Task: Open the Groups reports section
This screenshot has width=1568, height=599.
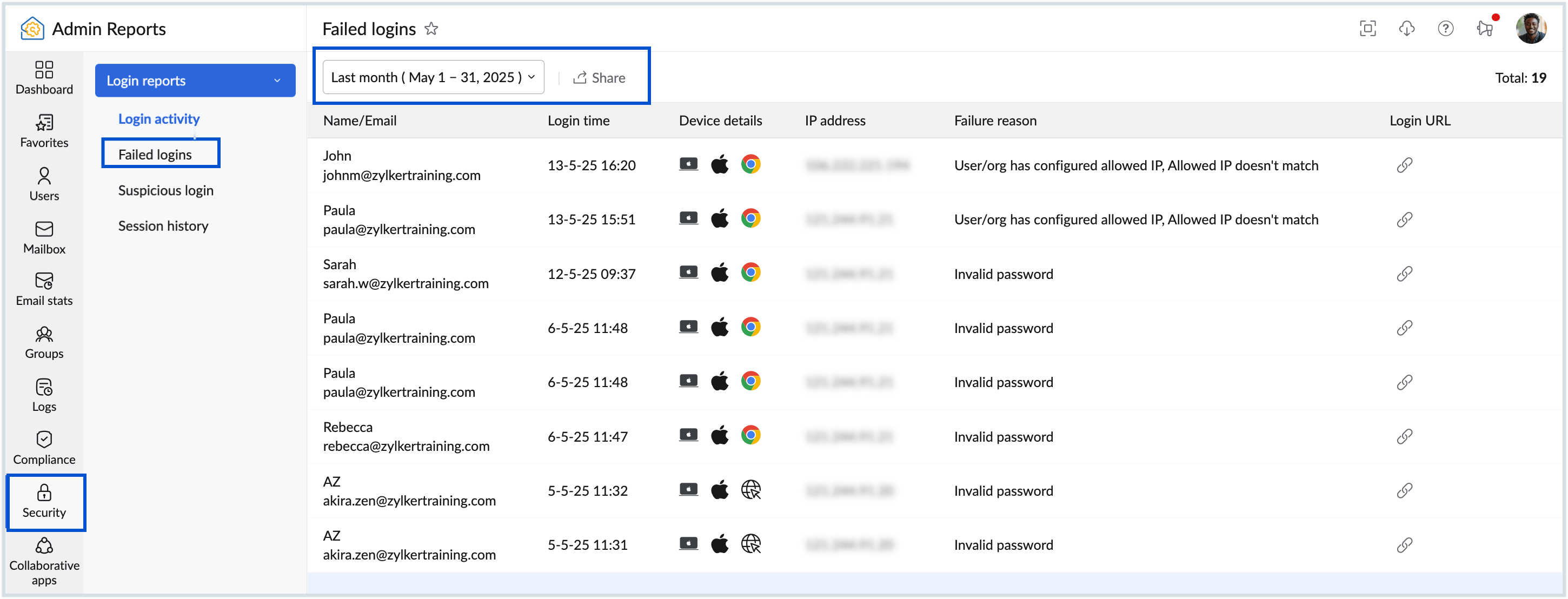Action: coord(43,342)
